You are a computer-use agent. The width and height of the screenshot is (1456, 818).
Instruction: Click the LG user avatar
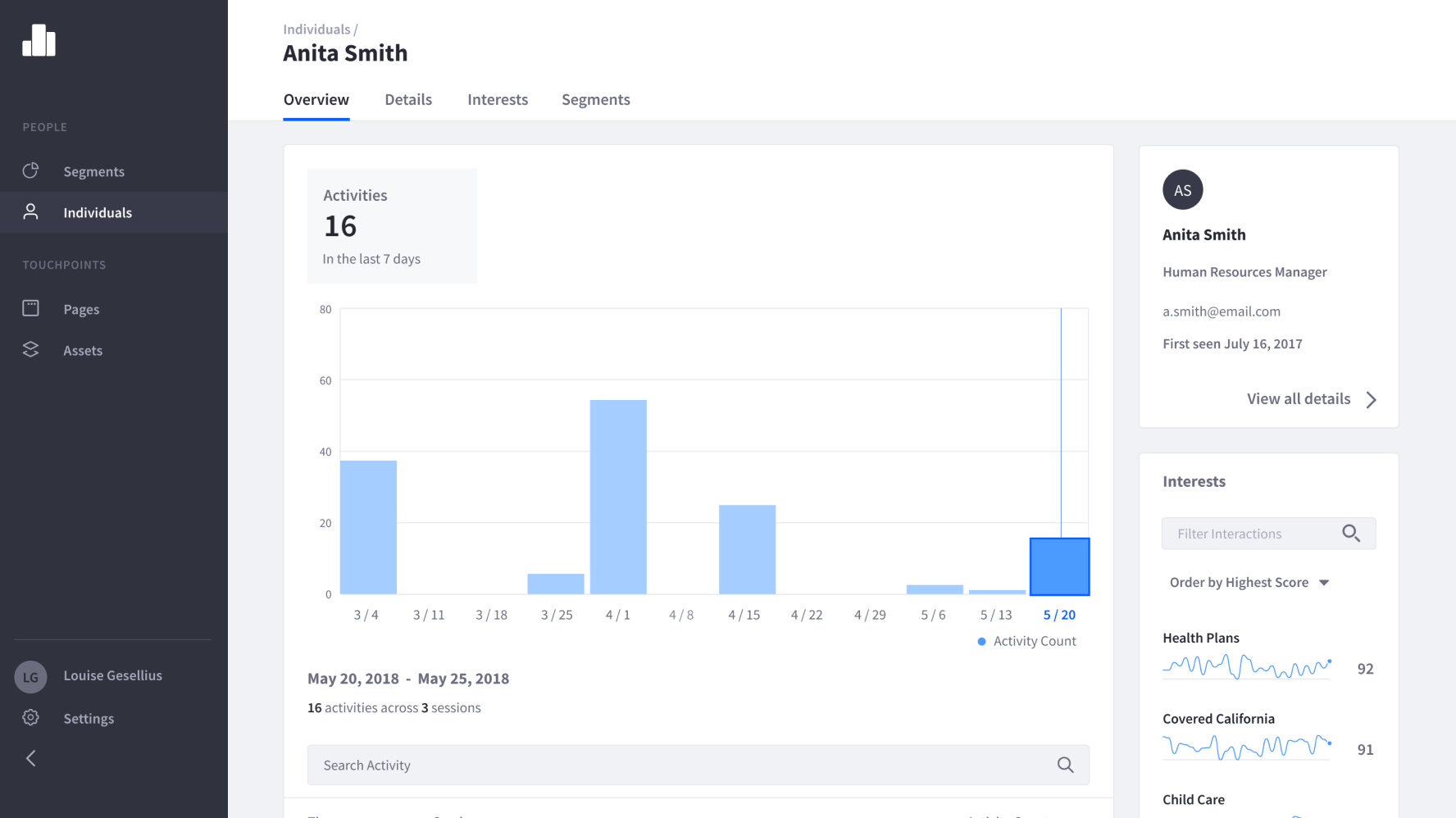point(30,677)
